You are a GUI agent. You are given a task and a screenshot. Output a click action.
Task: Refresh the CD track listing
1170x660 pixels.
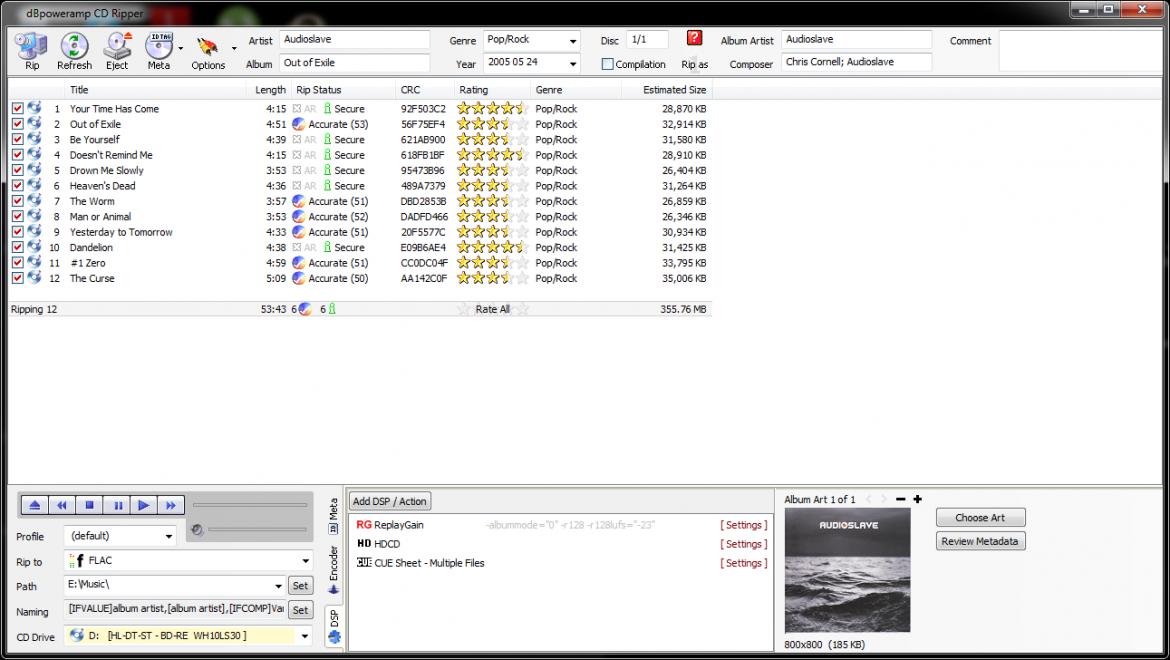click(x=74, y=49)
